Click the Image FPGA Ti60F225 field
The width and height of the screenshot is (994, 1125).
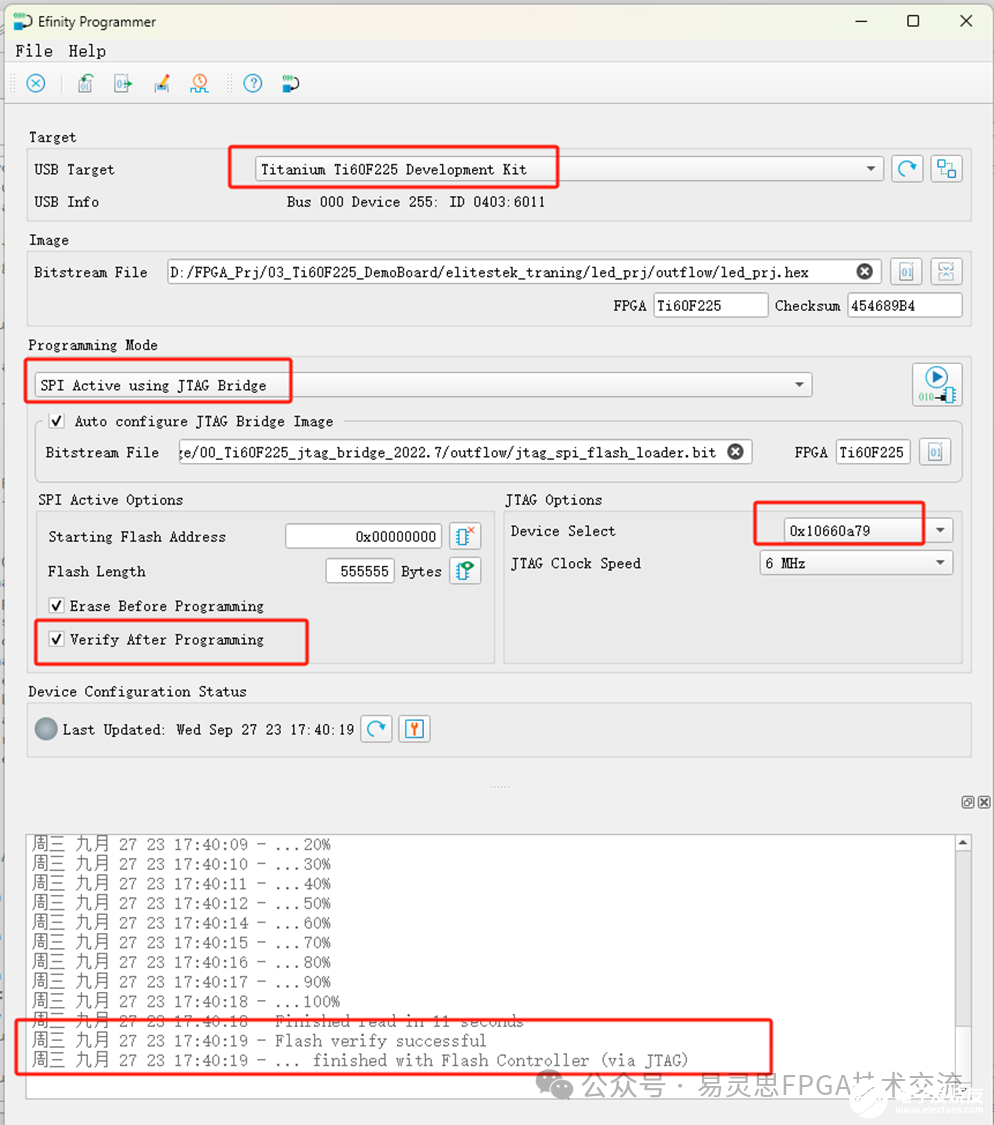[711, 306]
